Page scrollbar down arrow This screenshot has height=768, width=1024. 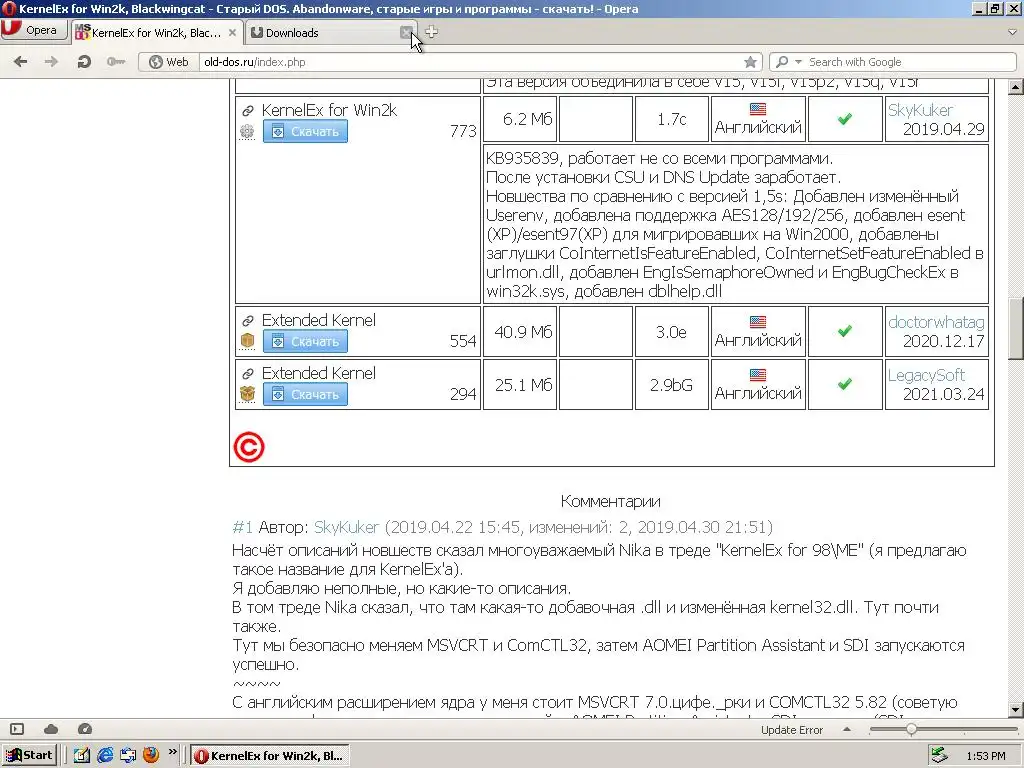pyautogui.click(x=1016, y=710)
